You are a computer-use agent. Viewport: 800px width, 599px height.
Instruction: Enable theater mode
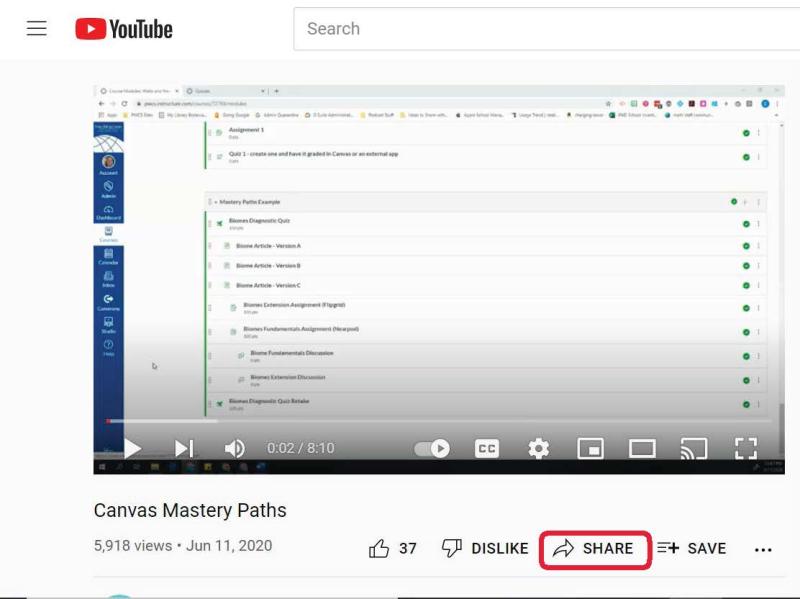[x=642, y=448]
